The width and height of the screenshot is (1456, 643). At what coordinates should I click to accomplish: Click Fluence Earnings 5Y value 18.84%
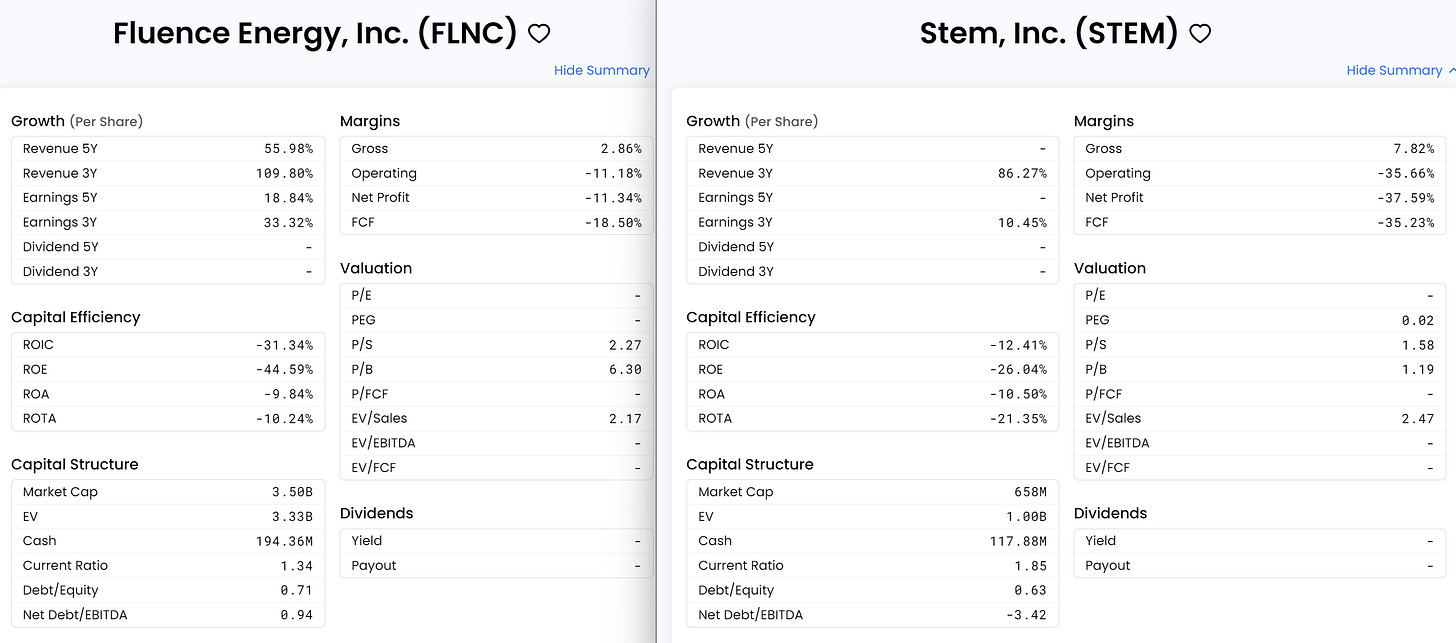[288, 197]
